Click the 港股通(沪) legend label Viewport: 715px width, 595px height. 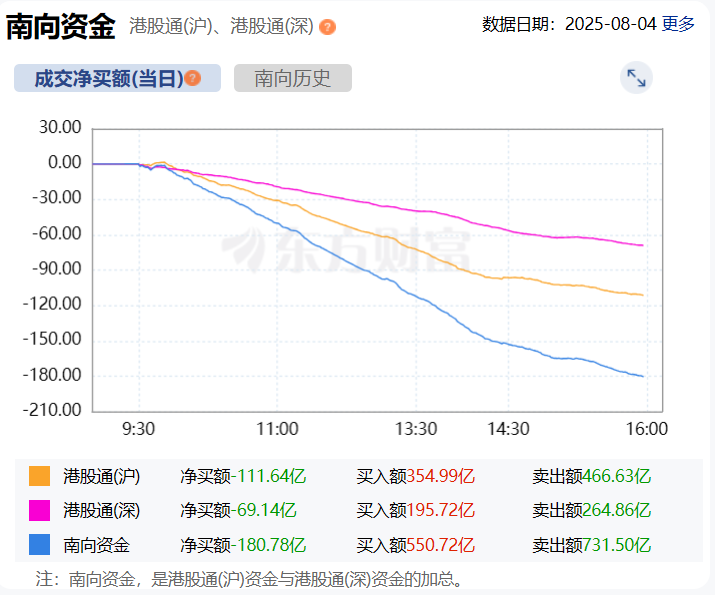pos(102,476)
